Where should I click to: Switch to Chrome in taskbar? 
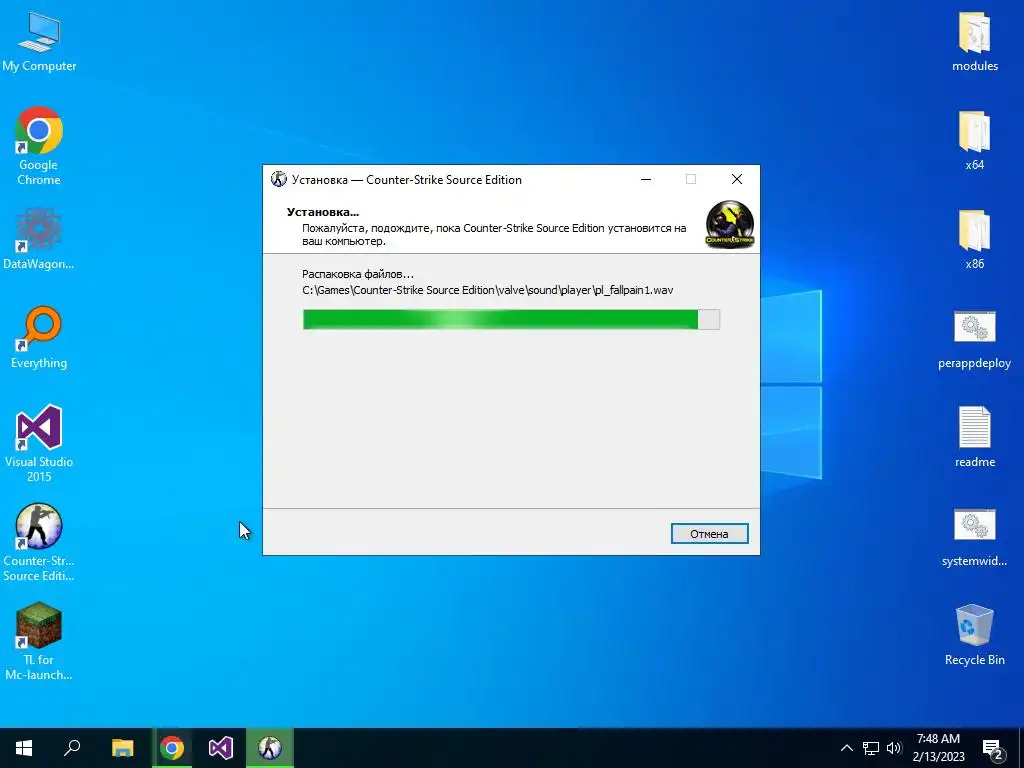pos(172,748)
